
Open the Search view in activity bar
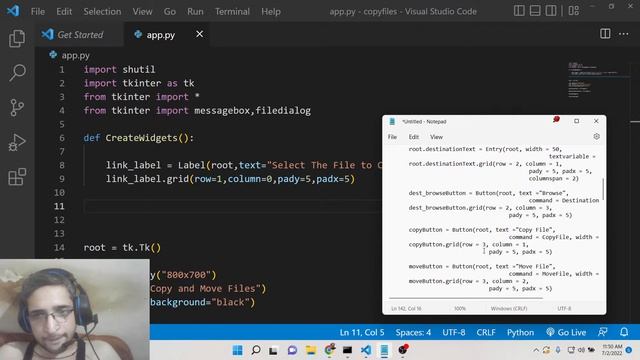coord(17,73)
